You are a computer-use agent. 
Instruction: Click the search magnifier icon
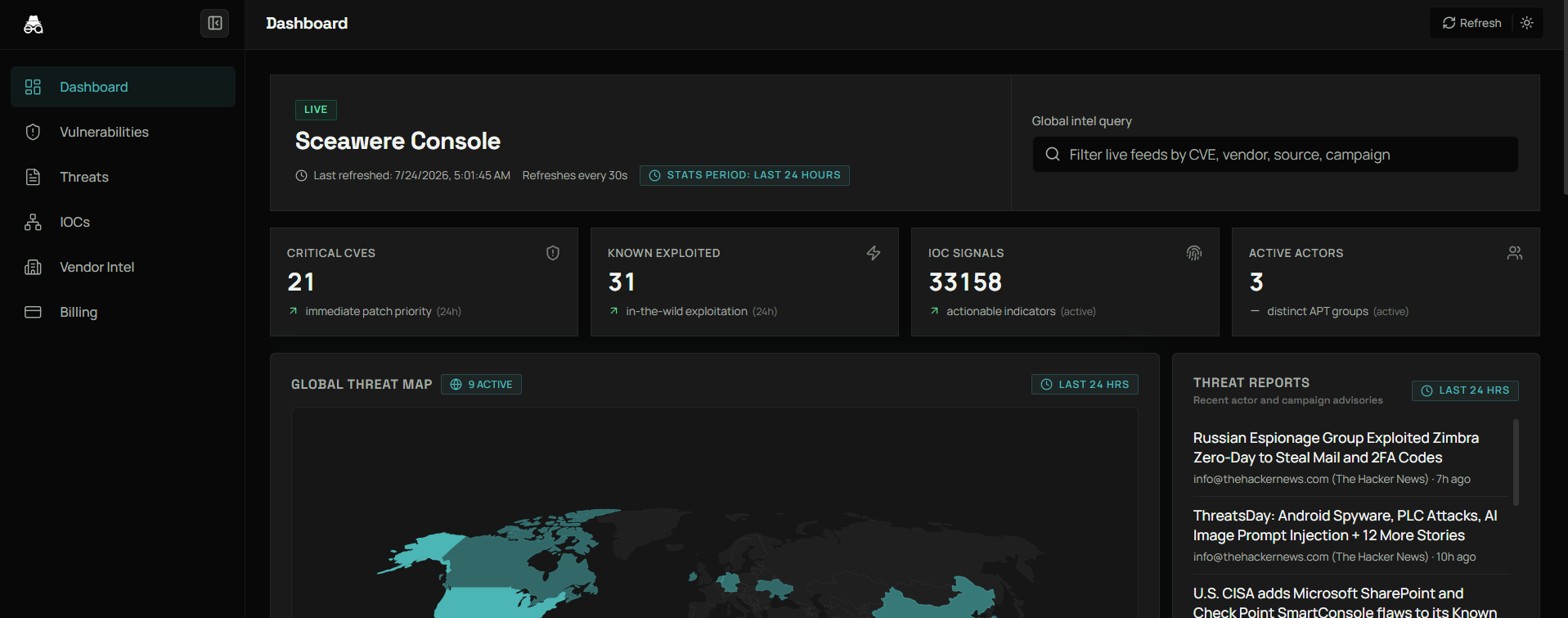point(1053,155)
